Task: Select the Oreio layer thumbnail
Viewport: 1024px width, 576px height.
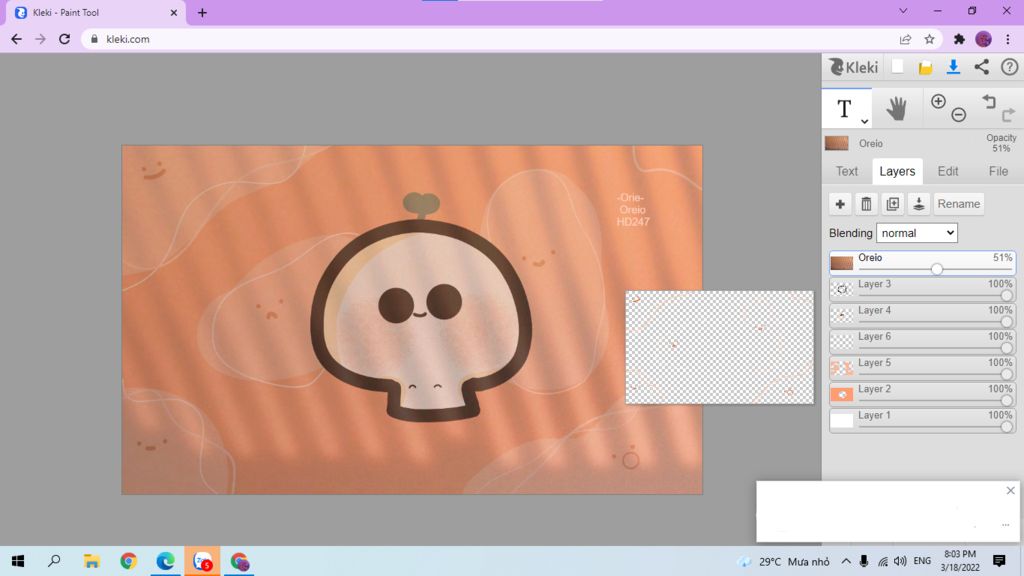Action: 842,263
